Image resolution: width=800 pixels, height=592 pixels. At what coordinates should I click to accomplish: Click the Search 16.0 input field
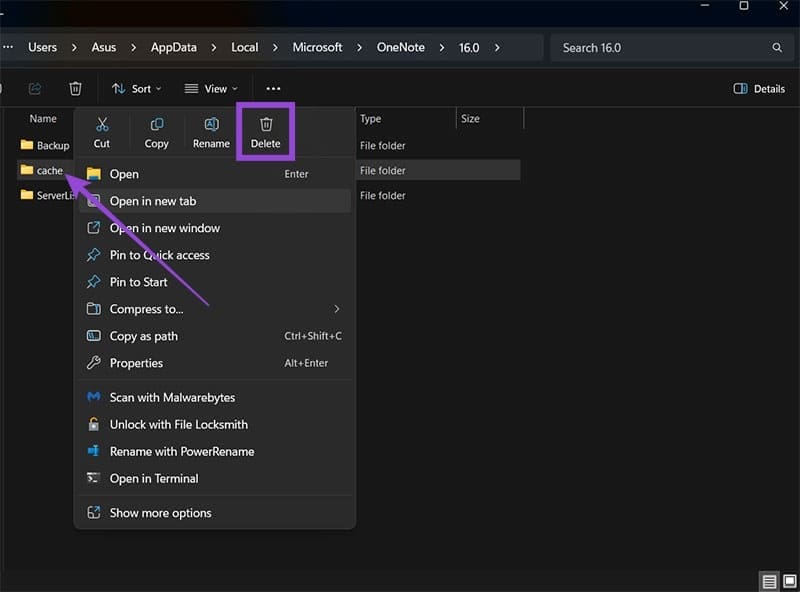660,46
